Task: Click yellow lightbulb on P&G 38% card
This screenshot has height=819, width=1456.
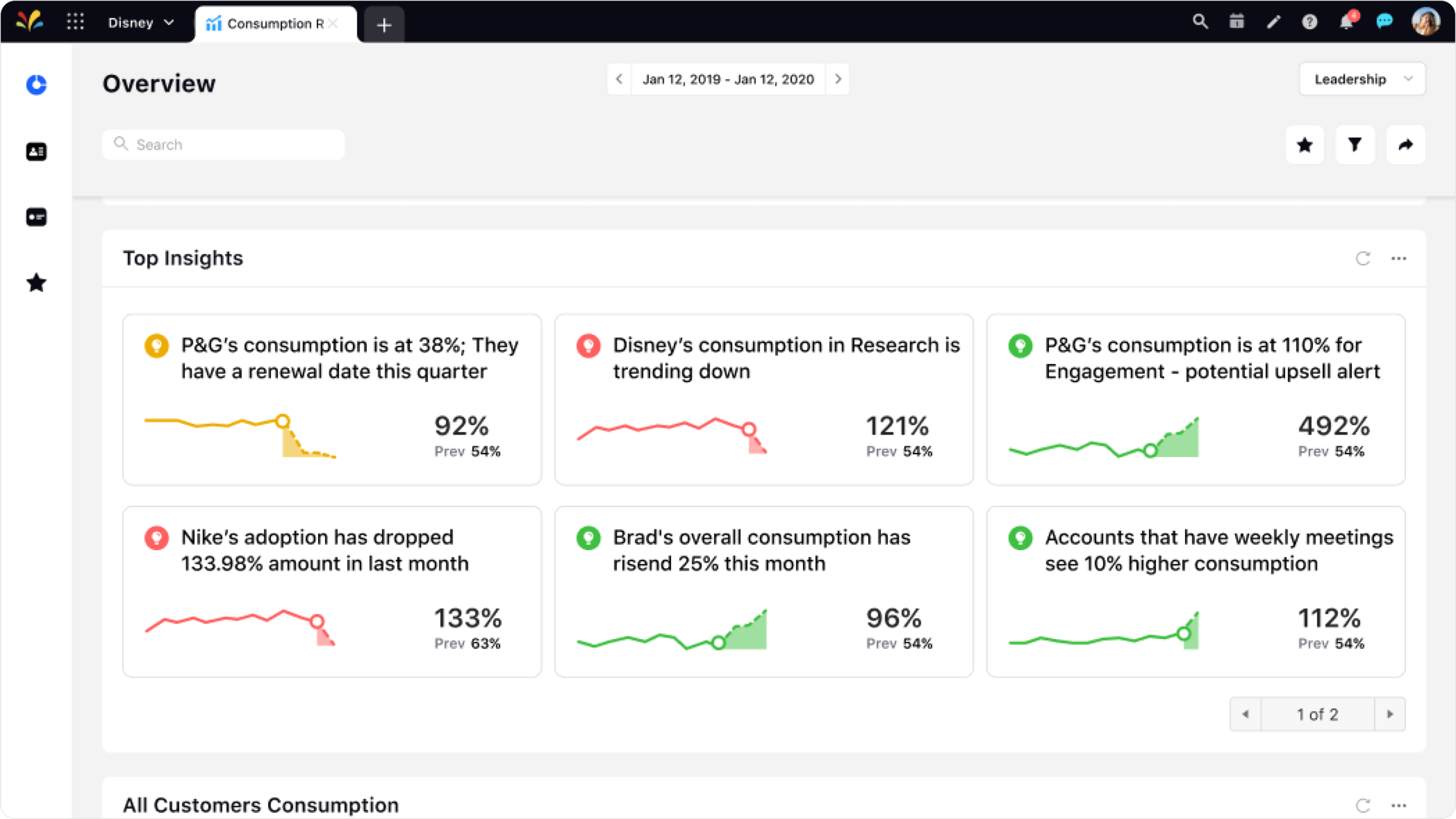Action: click(x=157, y=346)
